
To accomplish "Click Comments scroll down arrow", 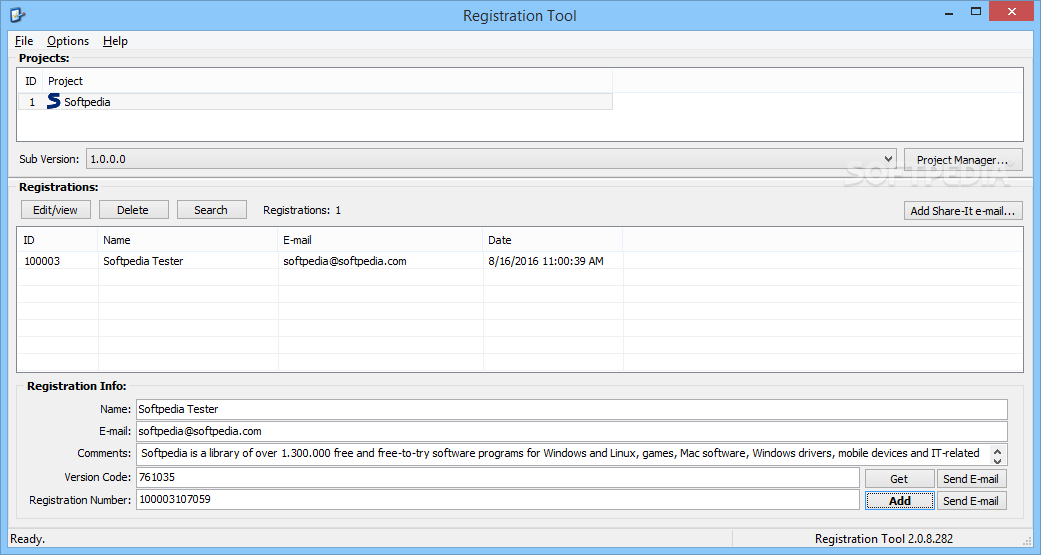I will click(x=997, y=460).
